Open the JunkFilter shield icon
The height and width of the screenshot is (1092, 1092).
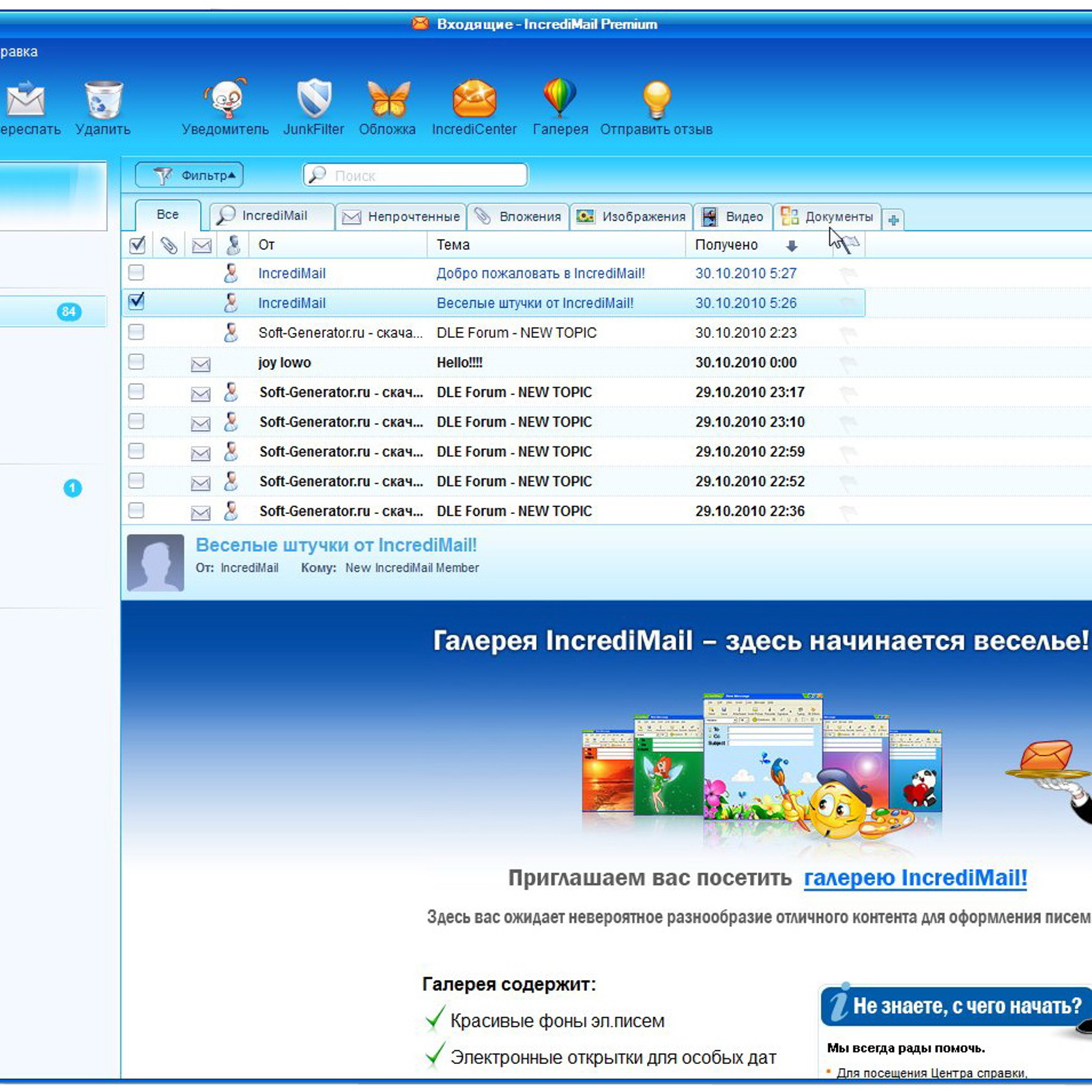tap(314, 99)
